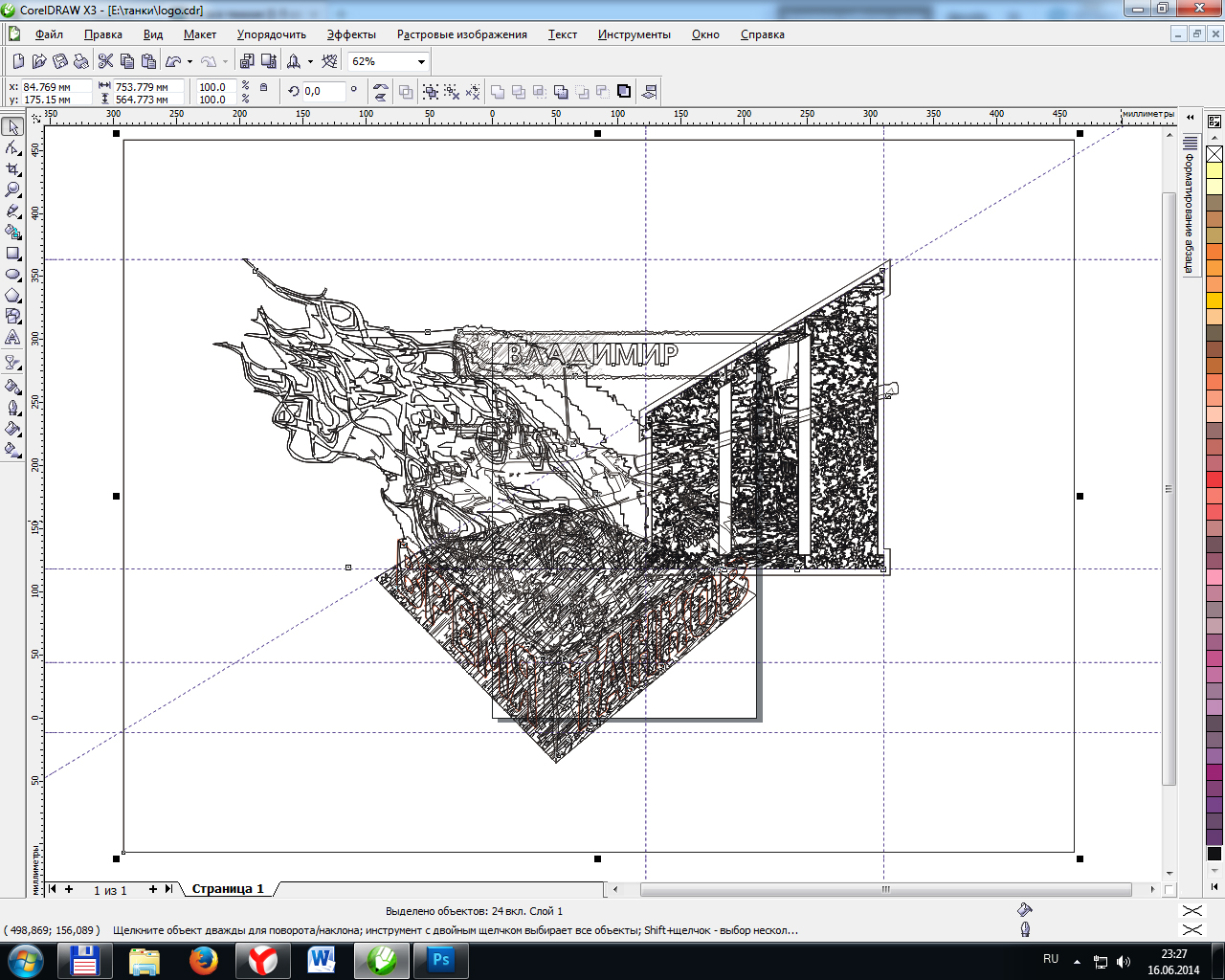Open Firefox from the taskbar
The width and height of the screenshot is (1225, 980).
point(203,960)
